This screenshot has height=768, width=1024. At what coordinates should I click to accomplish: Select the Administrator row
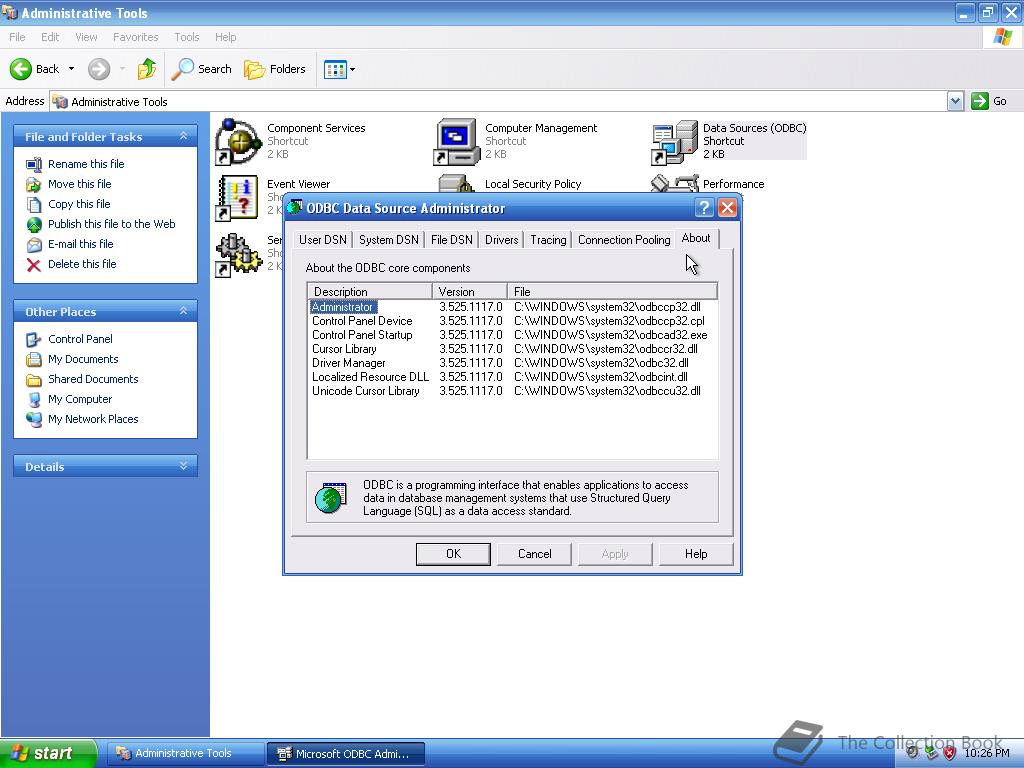512,307
